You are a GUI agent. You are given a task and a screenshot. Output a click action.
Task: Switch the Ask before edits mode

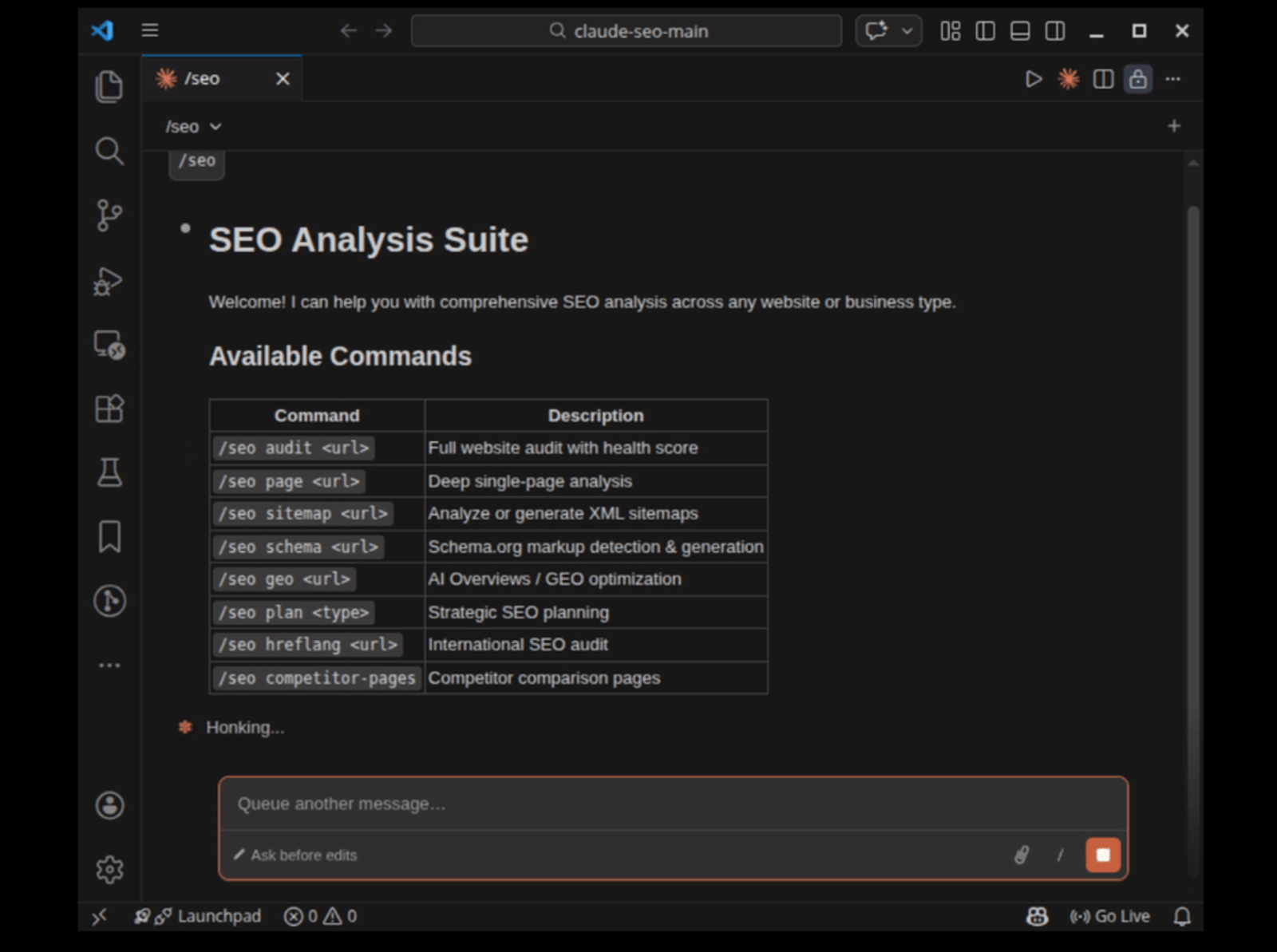[295, 855]
